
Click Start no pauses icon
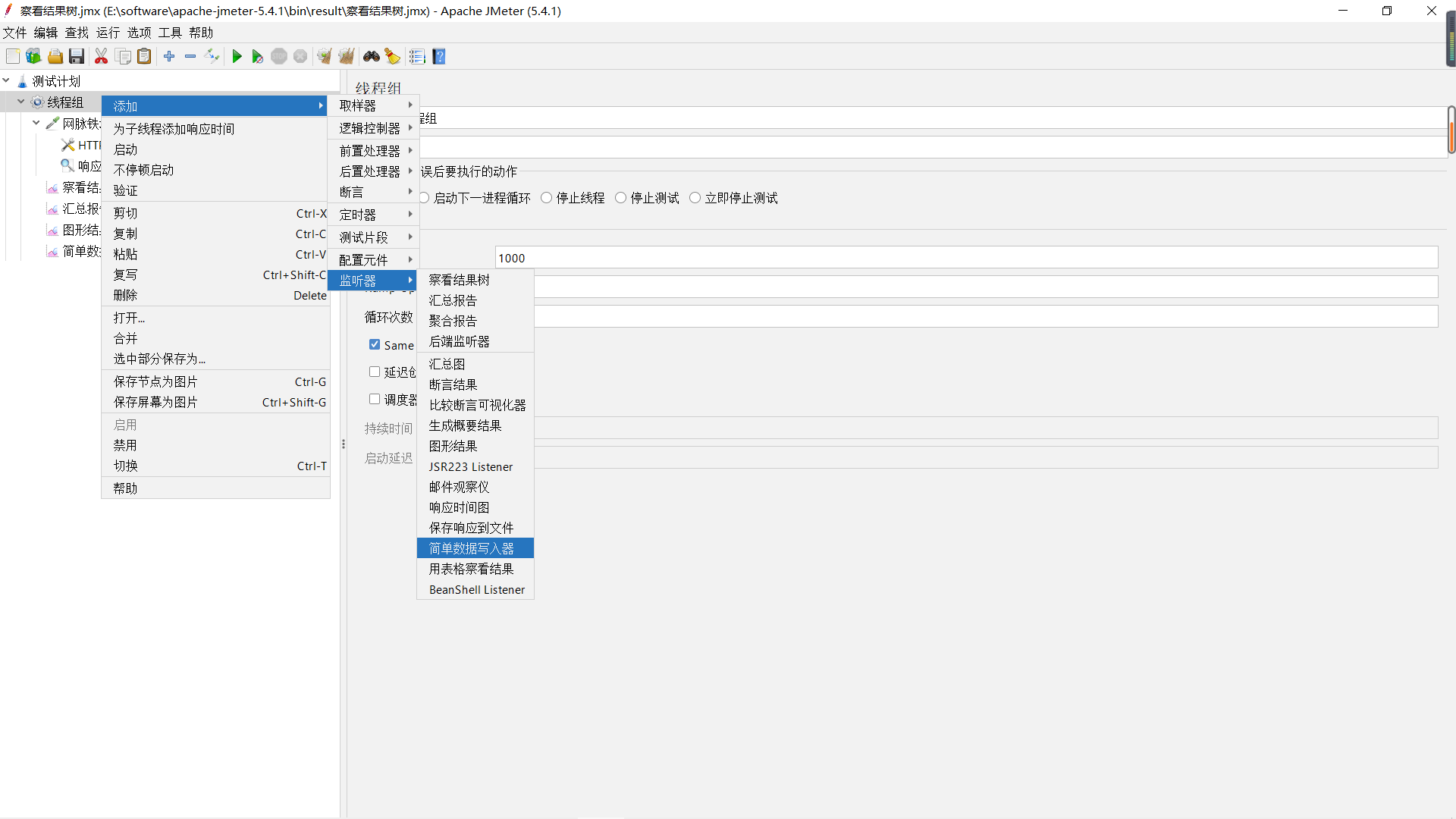(258, 56)
